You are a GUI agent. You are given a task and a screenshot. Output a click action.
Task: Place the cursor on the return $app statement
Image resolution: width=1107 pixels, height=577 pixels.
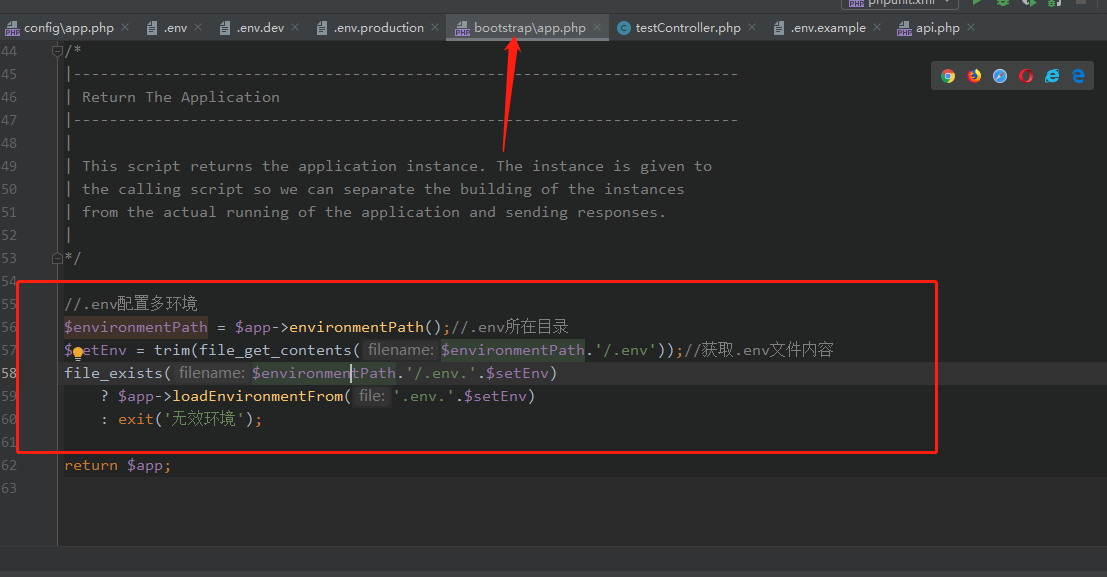(x=117, y=464)
